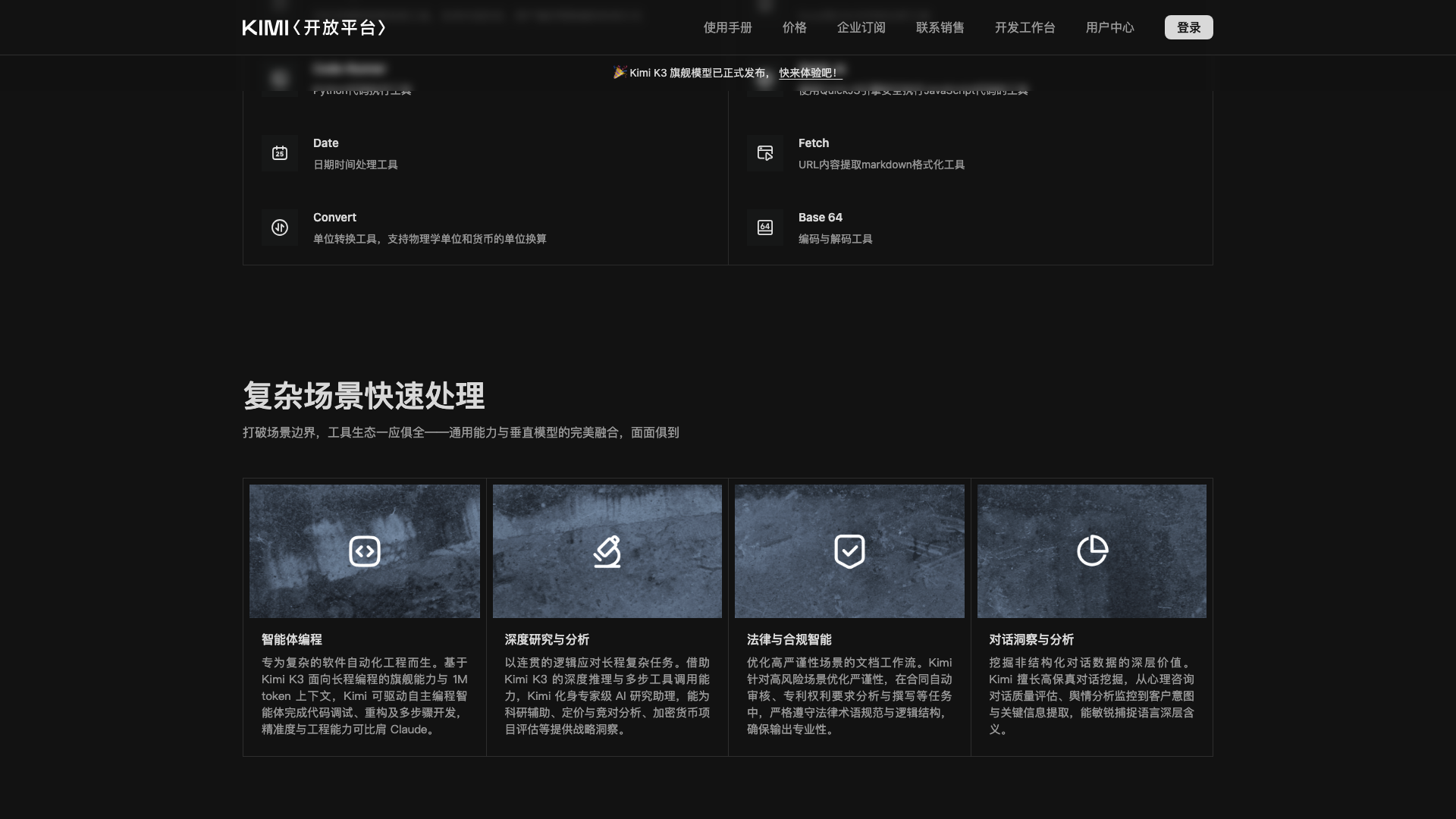1456x819 pixels.
Task: Open 使用手册 in the top navigation
Action: pos(728,27)
